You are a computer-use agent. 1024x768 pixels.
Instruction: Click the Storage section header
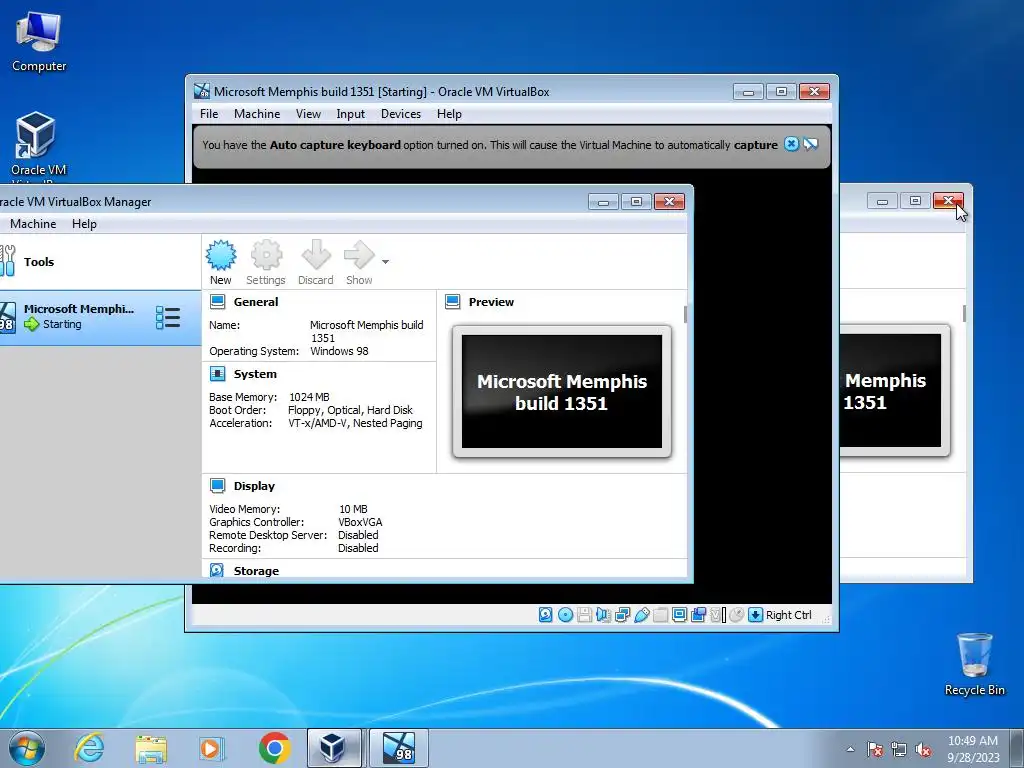coord(256,571)
